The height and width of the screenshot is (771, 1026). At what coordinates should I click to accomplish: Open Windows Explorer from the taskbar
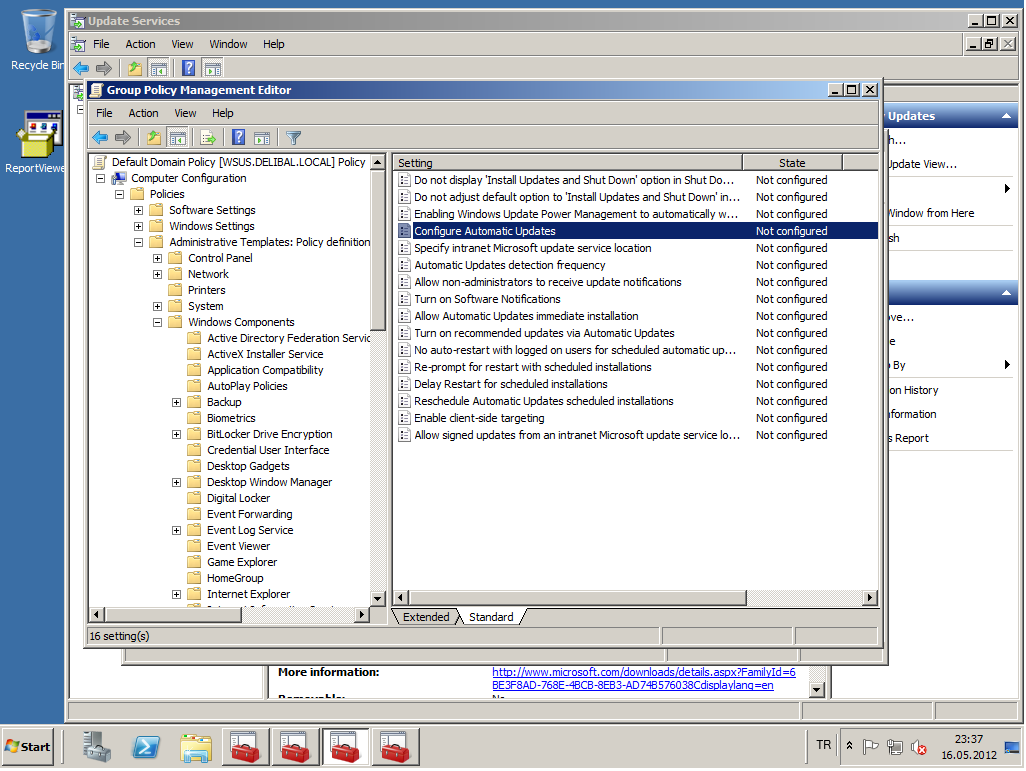click(x=196, y=746)
